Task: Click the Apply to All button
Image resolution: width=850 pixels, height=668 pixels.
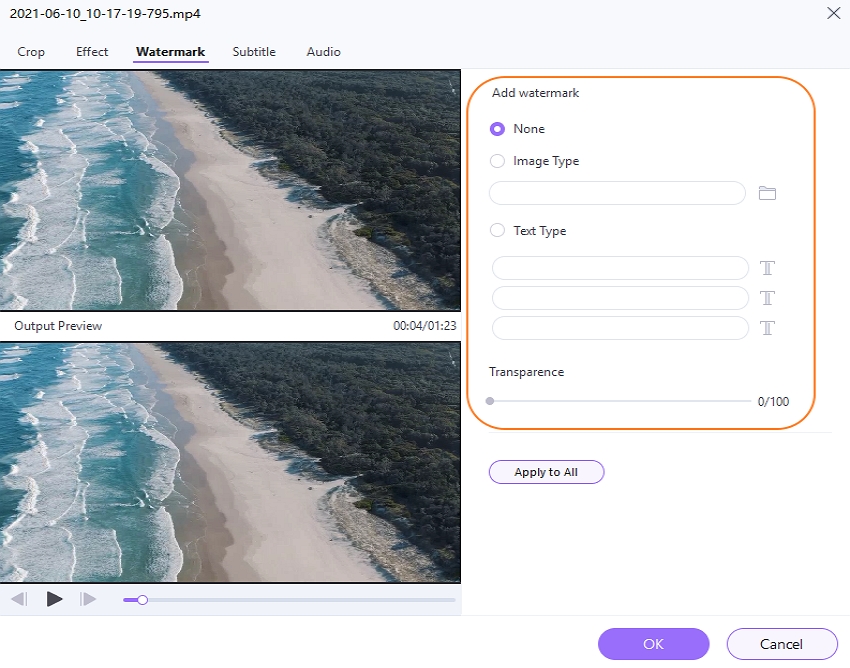Action: [546, 472]
